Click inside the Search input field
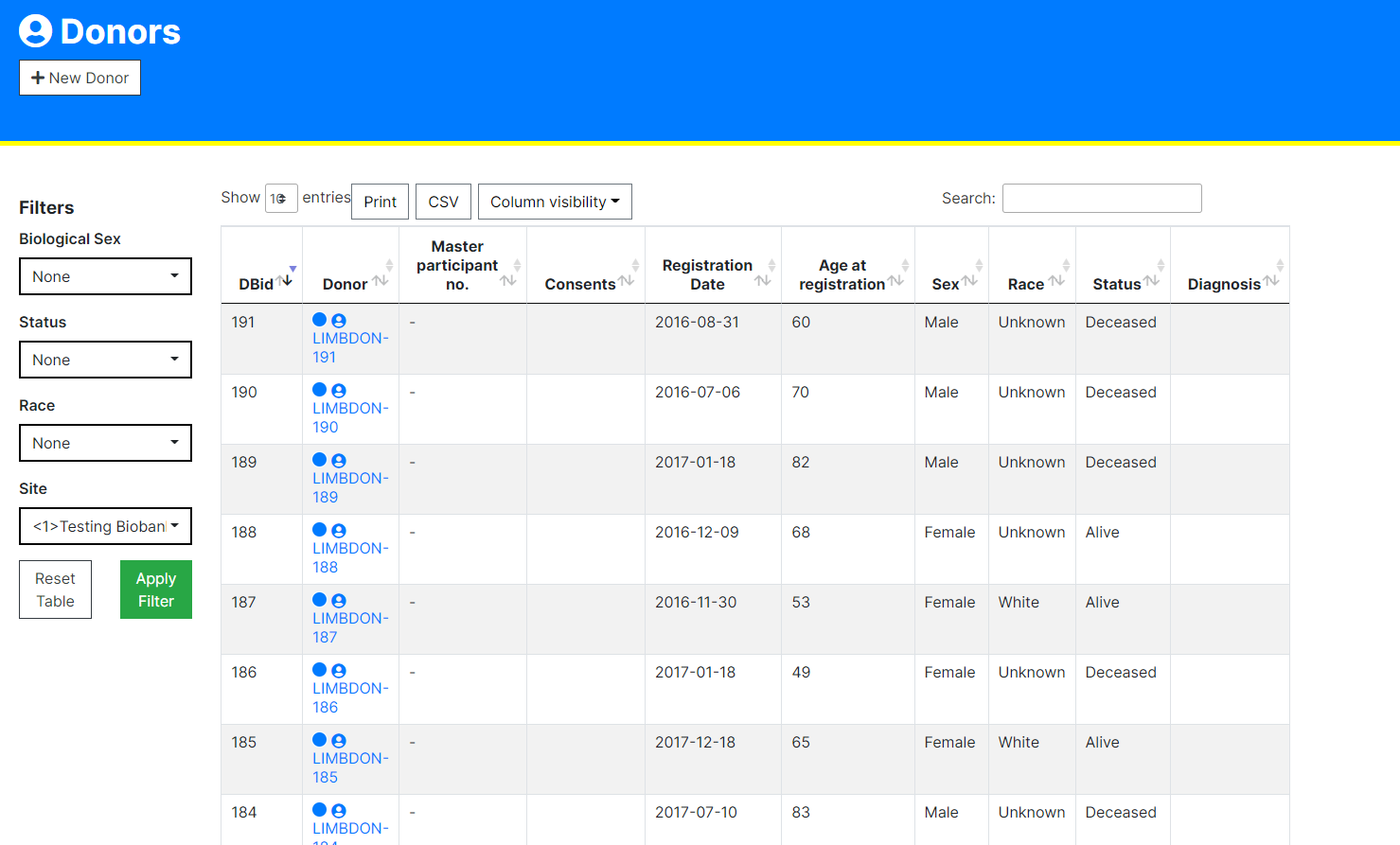 tap(1101, 198)
